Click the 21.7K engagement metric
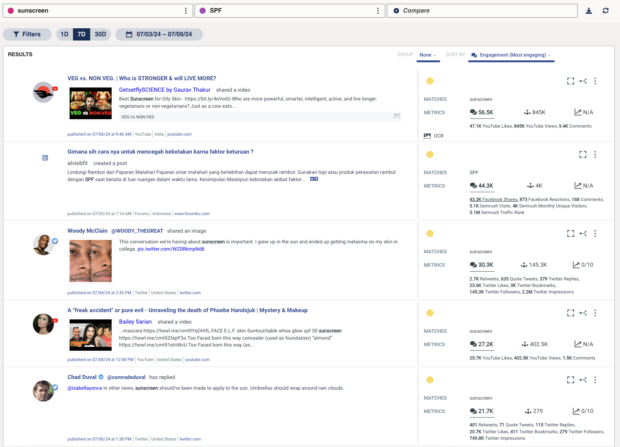The height and width of the screenshot is (447, 620). click(482, 411)
